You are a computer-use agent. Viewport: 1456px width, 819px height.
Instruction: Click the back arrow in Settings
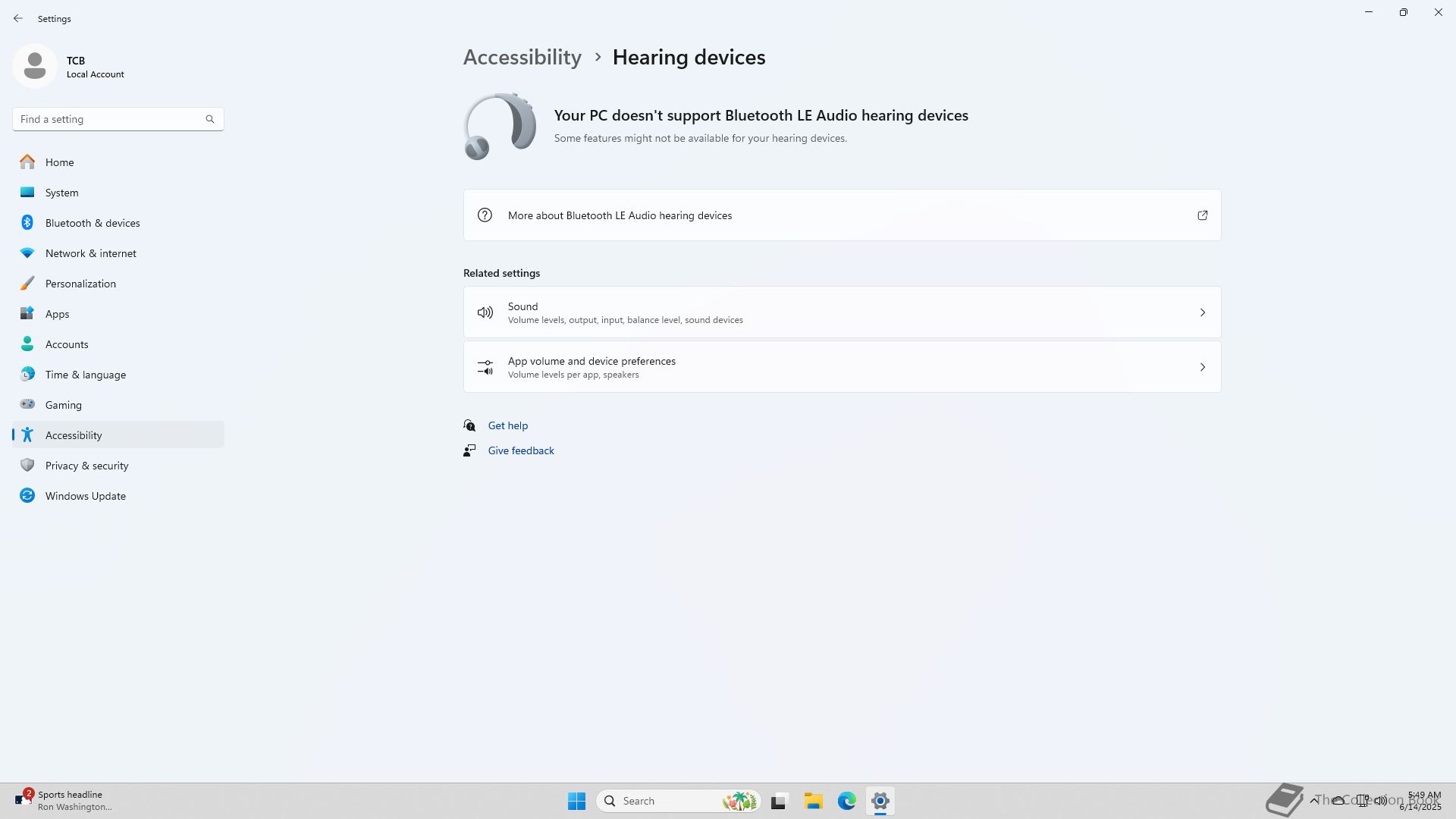click(18, 18)
